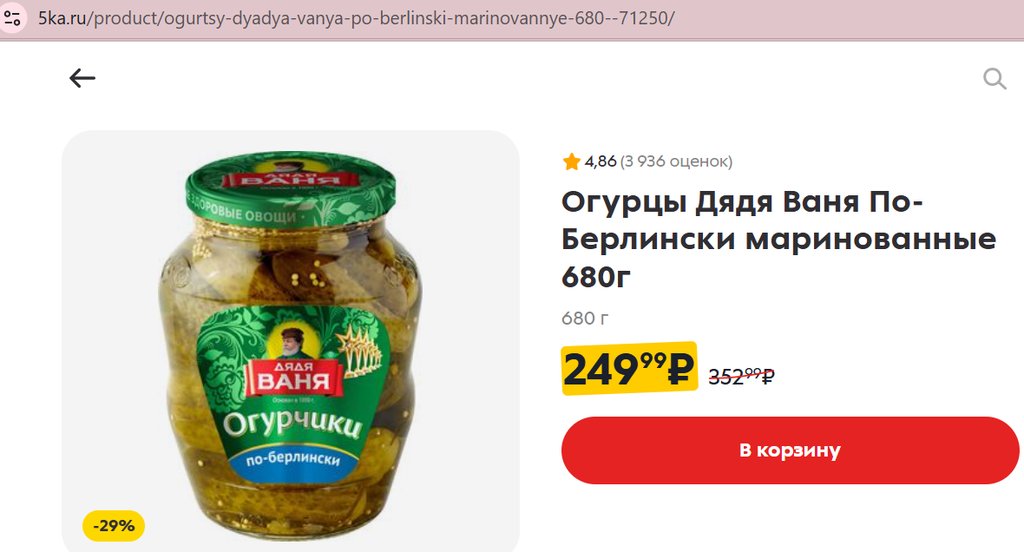Click the yellow 249.99 ₽ price tag

(629, 368)
